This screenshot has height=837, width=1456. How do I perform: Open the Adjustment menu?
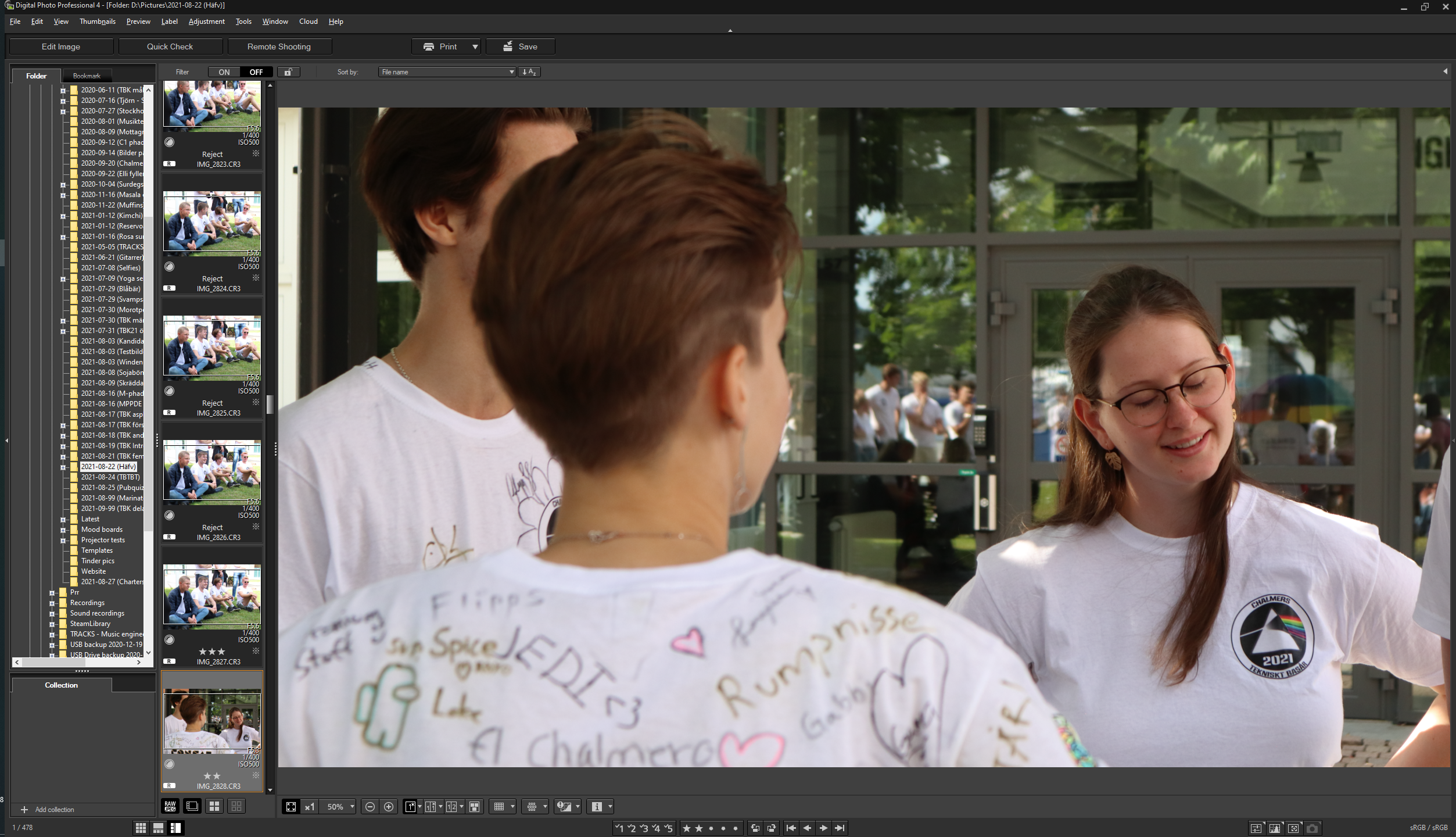pos(207,22)
